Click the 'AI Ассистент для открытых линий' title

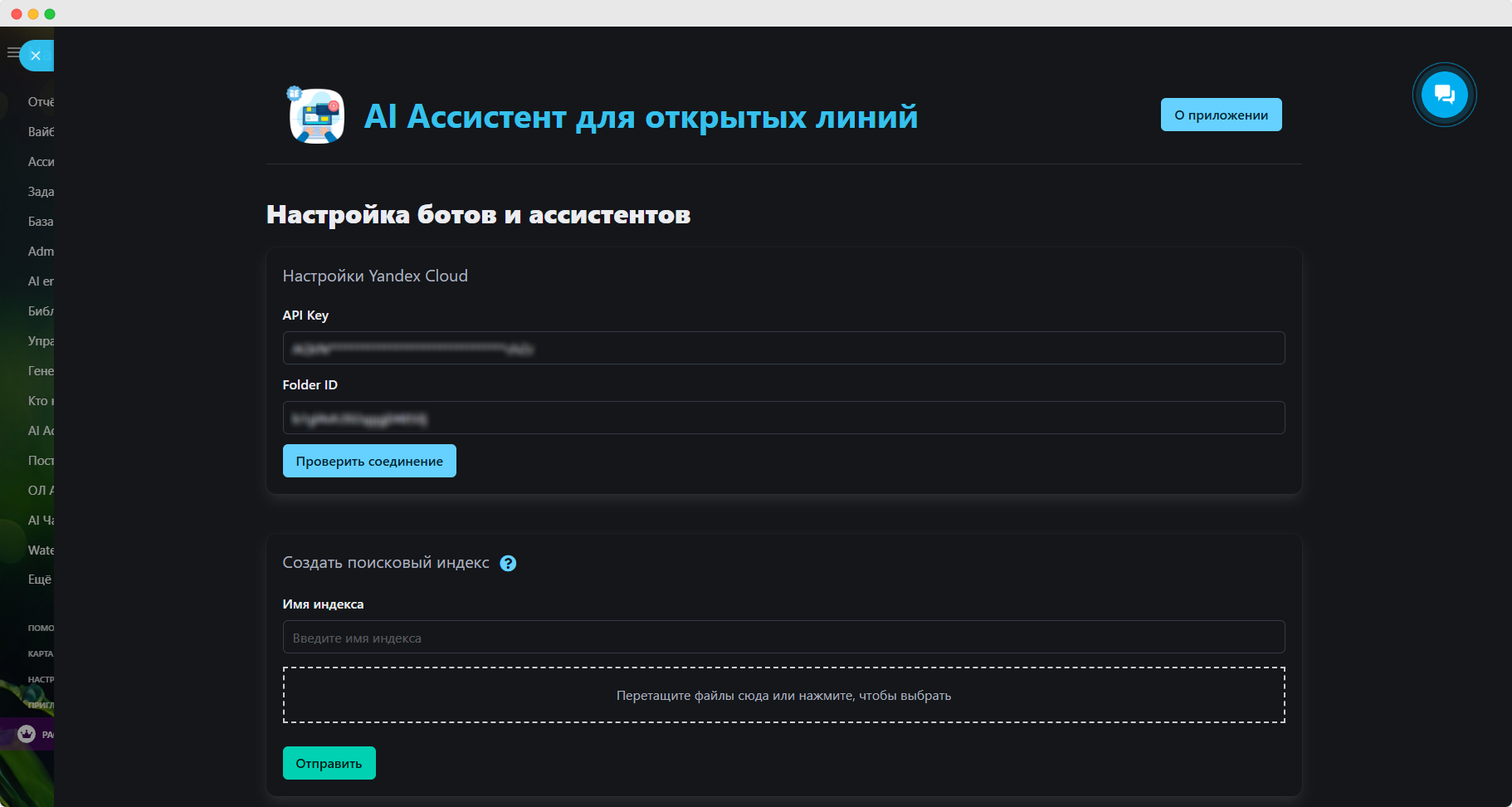(x=641, y=117)
